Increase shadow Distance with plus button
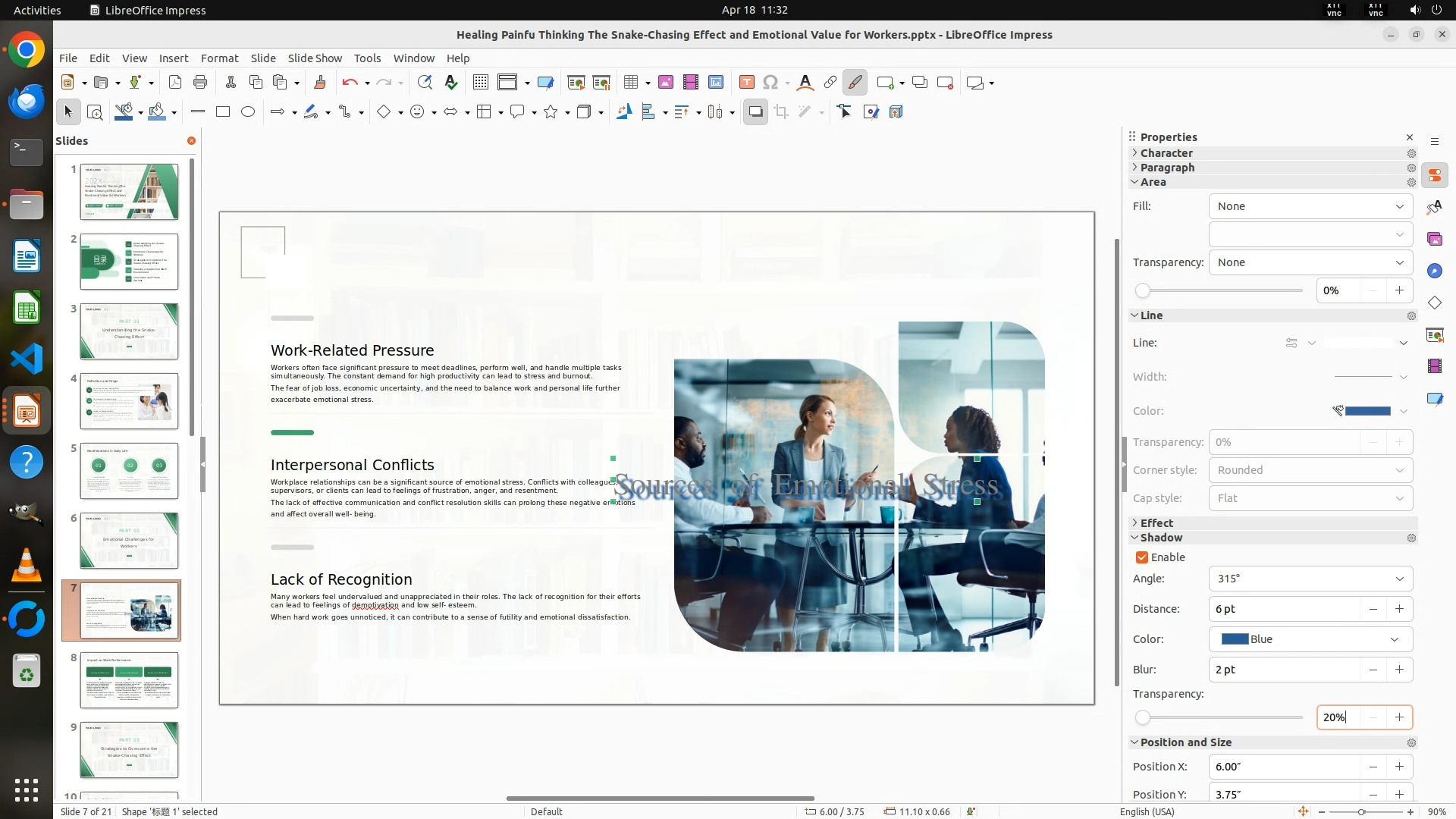 pyautogui.click(x=1399, y=609)
